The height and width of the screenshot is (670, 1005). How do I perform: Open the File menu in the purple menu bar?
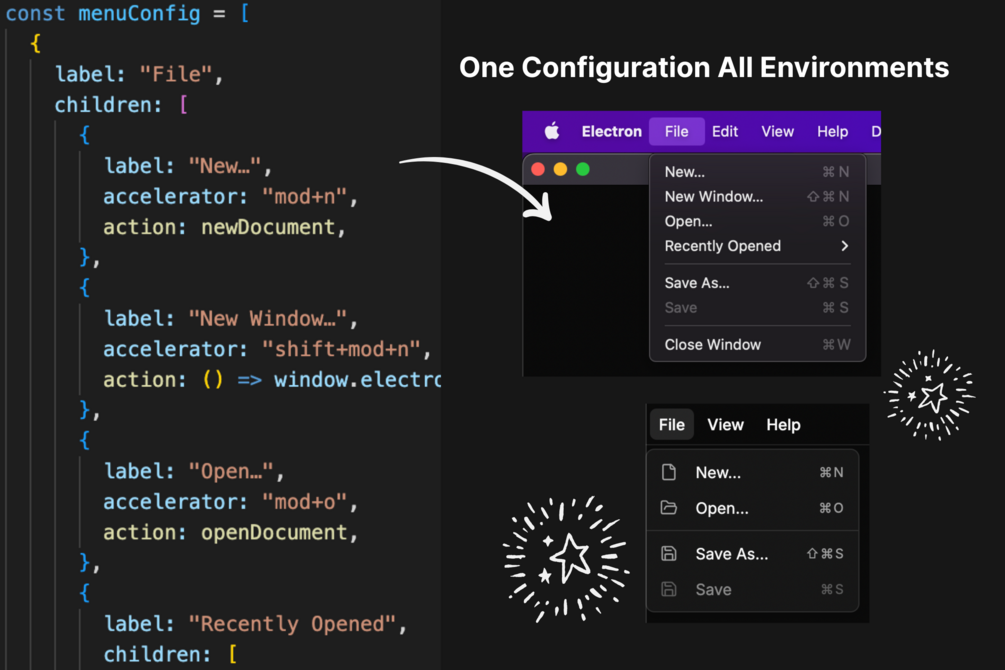[x=676, y=131]
